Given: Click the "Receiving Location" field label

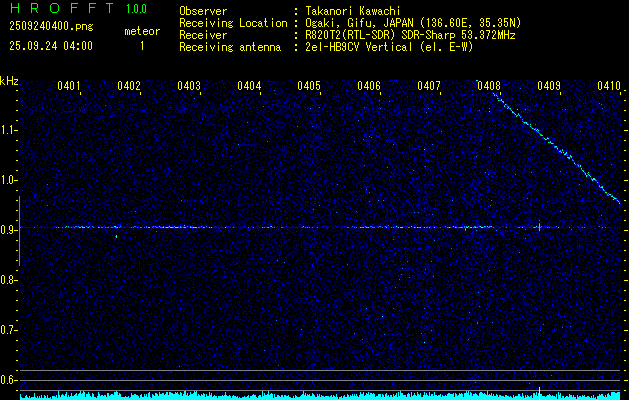Looking at the screenshot, I should (x=233, y=23).
